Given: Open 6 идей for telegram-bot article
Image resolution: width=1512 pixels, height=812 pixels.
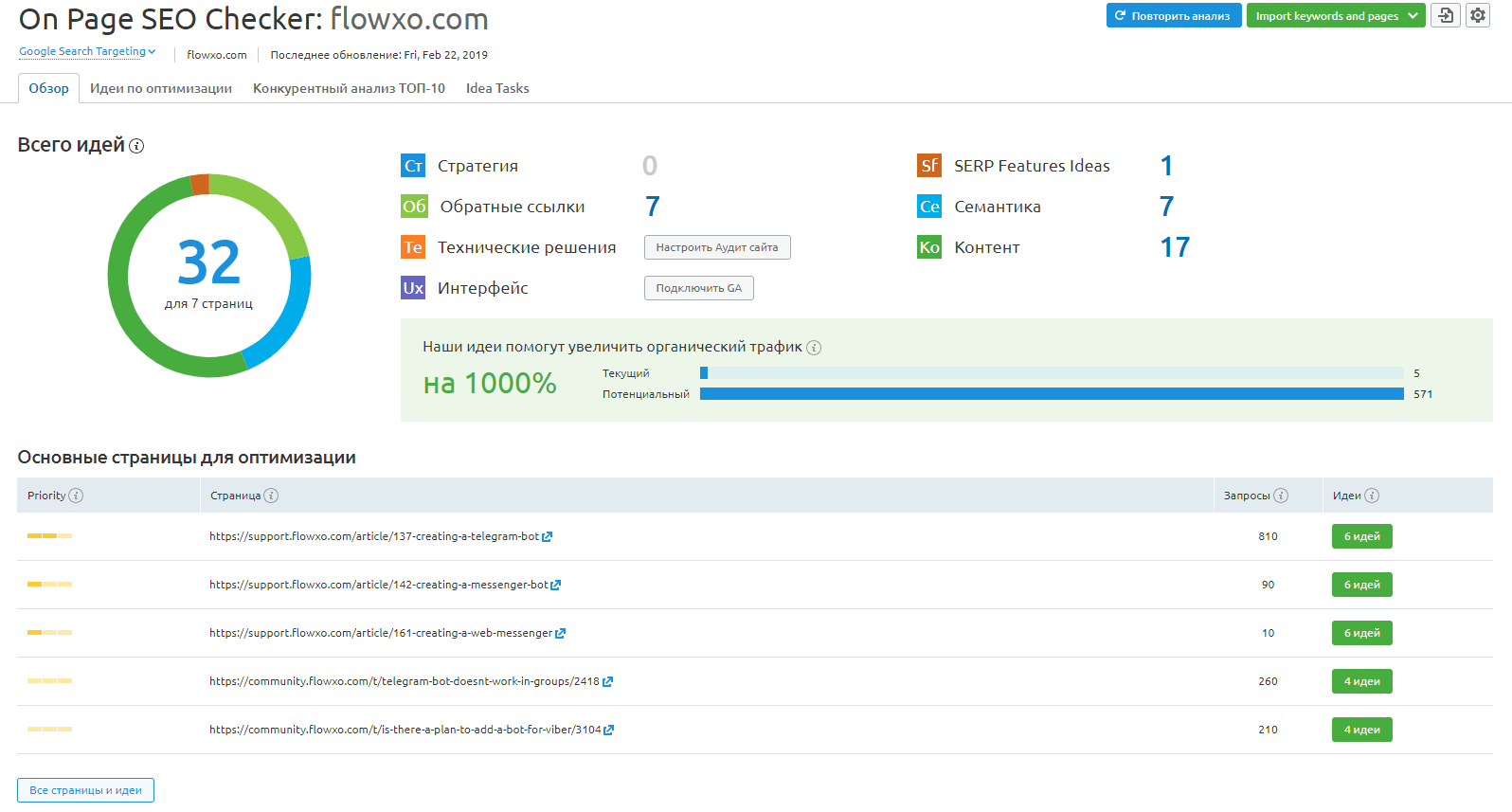Looking at the screenshot, I should [1362, 536].
